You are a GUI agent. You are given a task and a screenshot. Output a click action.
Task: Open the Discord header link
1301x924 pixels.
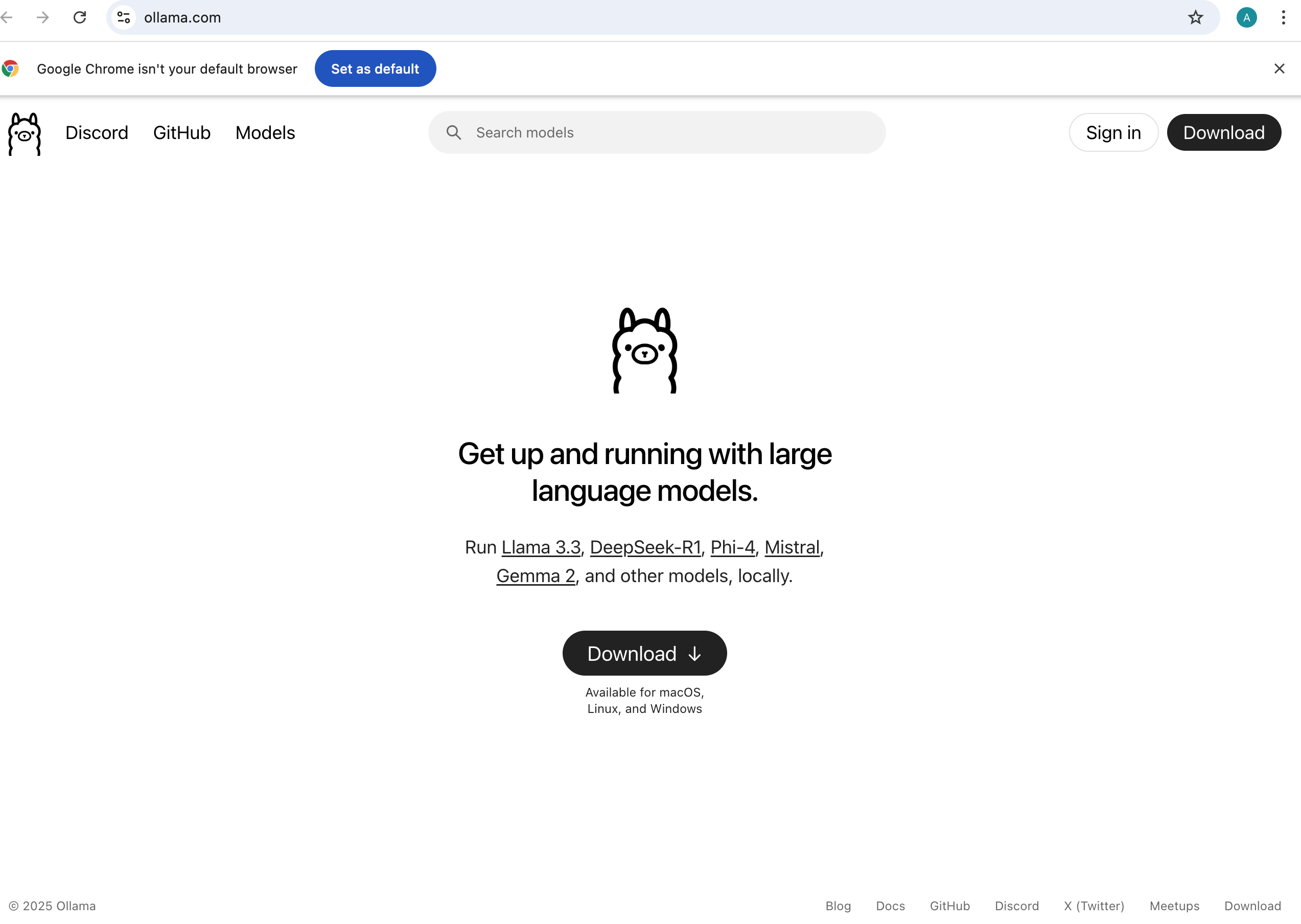point(97,132)
